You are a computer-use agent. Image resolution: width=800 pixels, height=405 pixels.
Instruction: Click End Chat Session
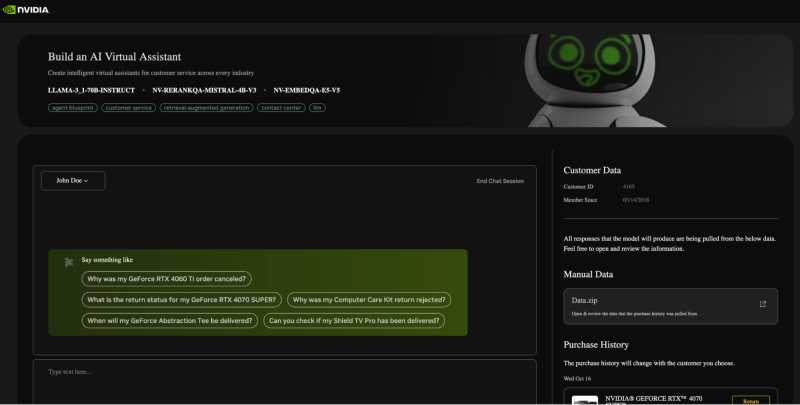tap(500, 181)
